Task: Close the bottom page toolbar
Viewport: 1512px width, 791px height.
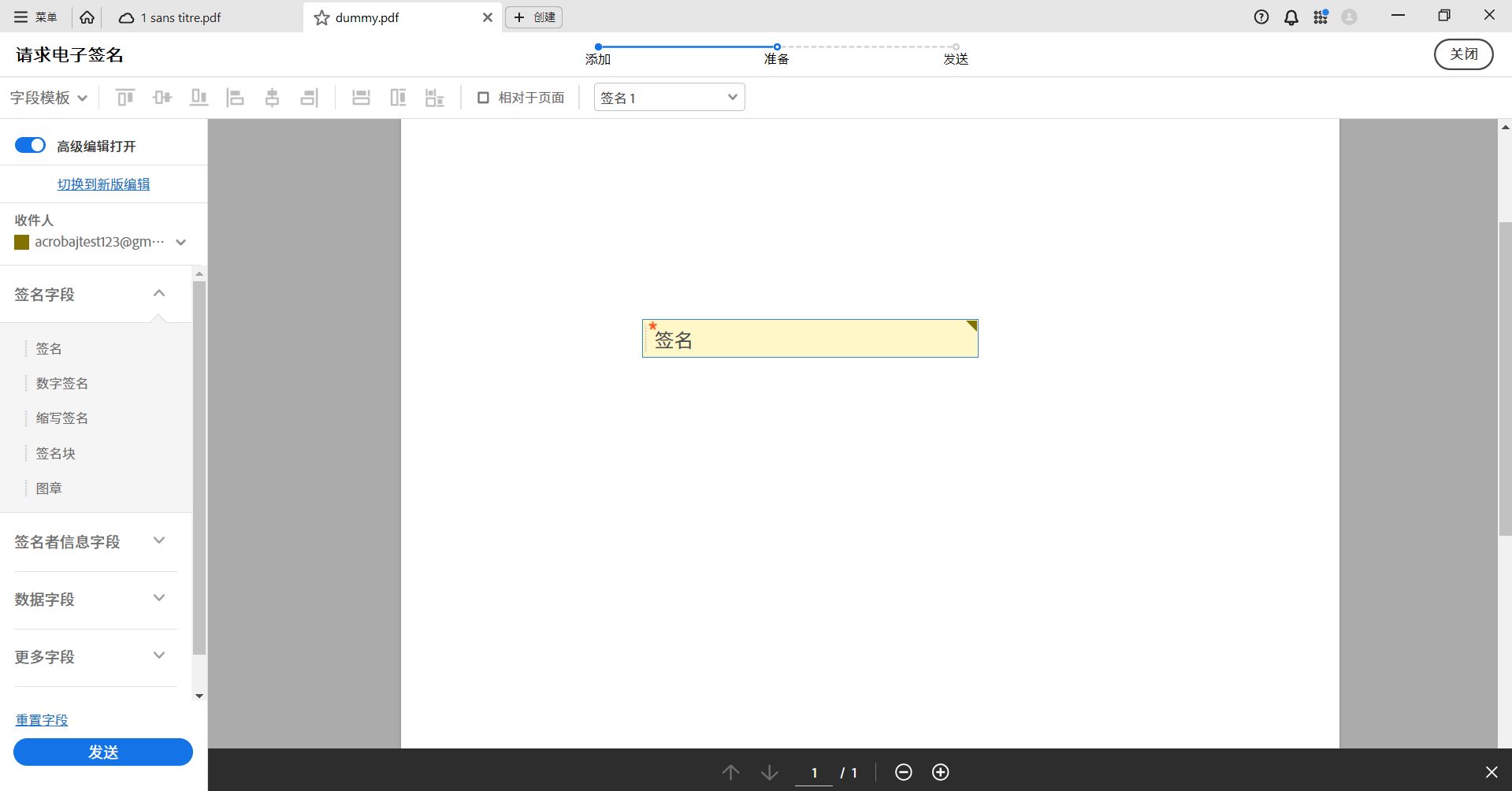Action: click(x=1492, y=772)
